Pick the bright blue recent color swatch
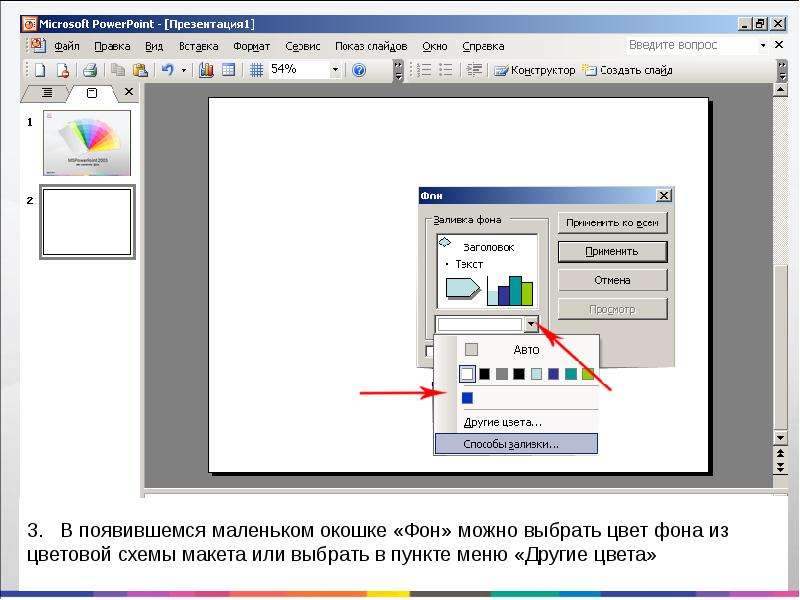Screen dimensions: 800x600 [467, 397]
